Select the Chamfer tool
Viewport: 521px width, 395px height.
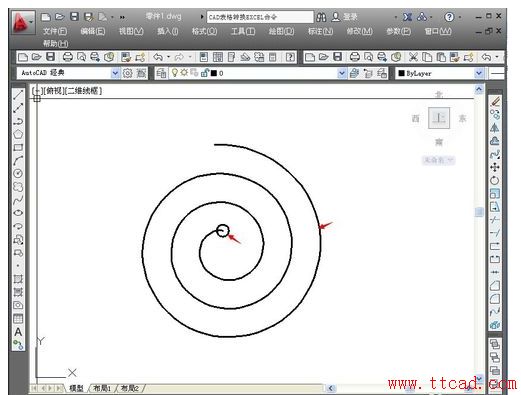click(x=495, y=286)
